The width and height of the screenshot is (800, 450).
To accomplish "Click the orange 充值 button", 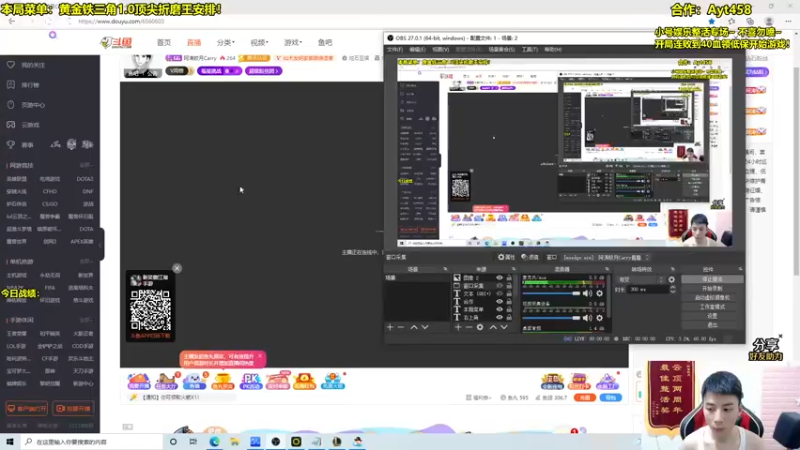I will (x=585, y=397).
